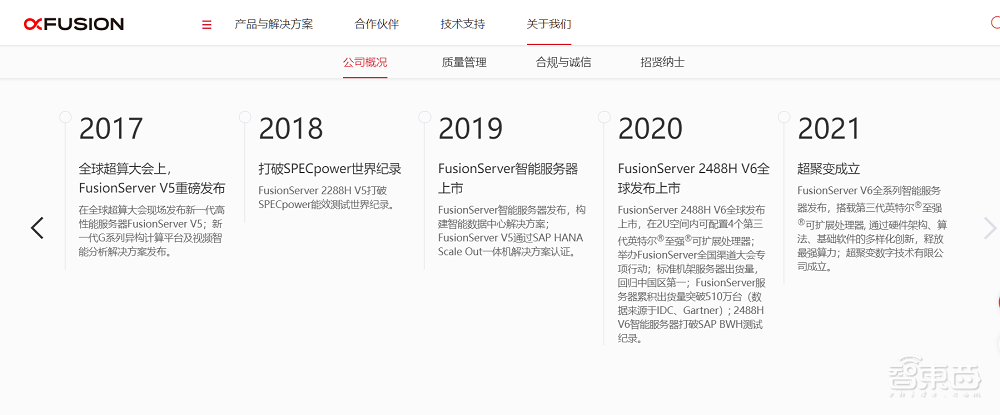
Task: Select the 2017 timeline marker circle
Action: click(x=65, y=117)
